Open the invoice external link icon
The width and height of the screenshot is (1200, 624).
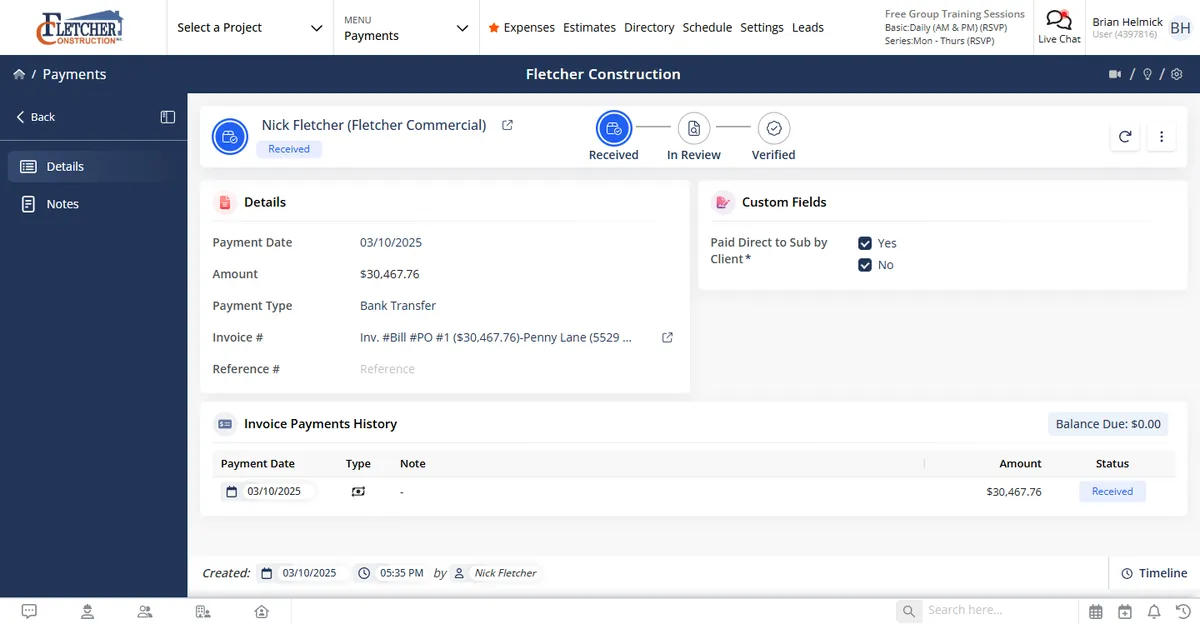668,338
